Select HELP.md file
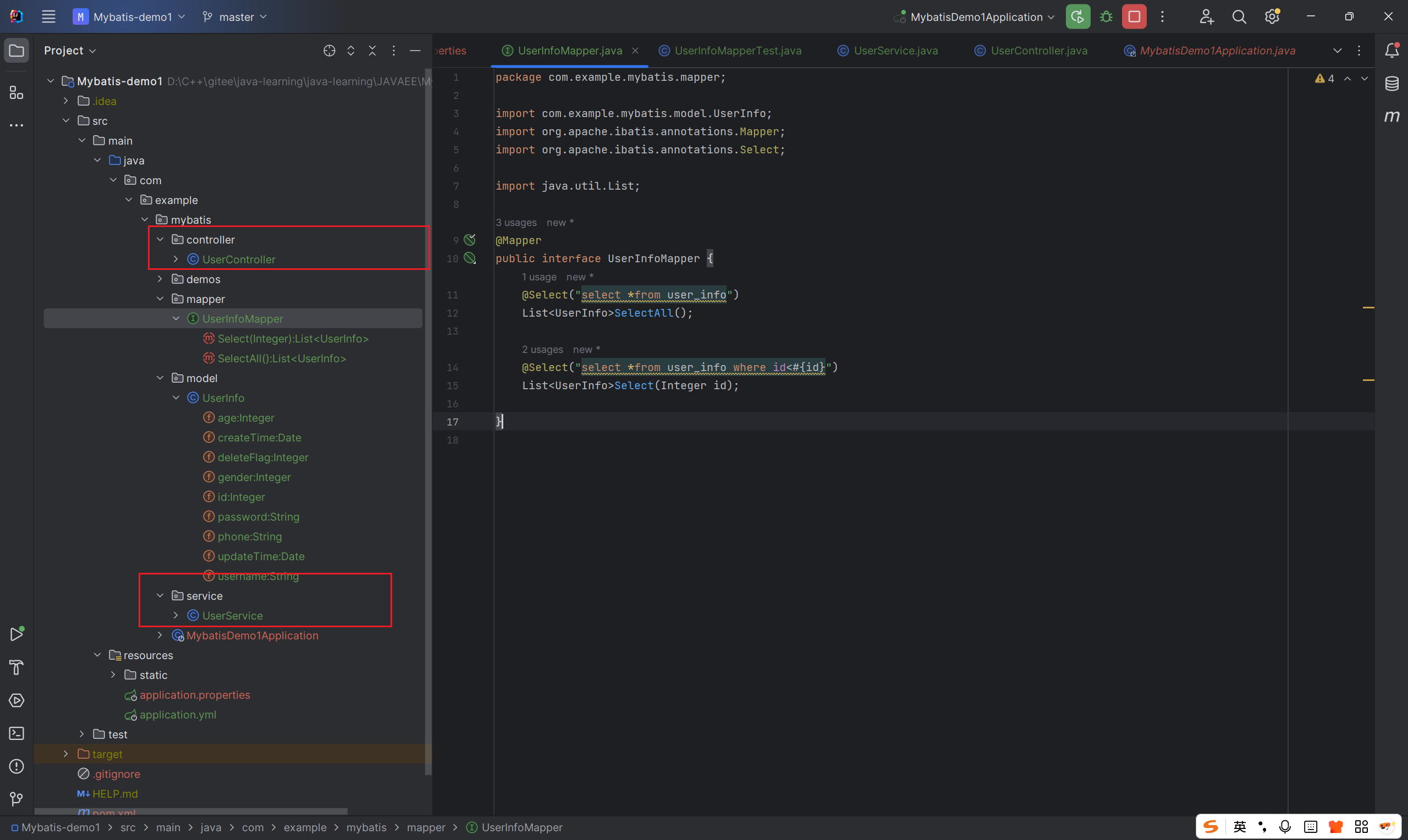Viewport: 1408px width, 840px height. coord(115,794)
